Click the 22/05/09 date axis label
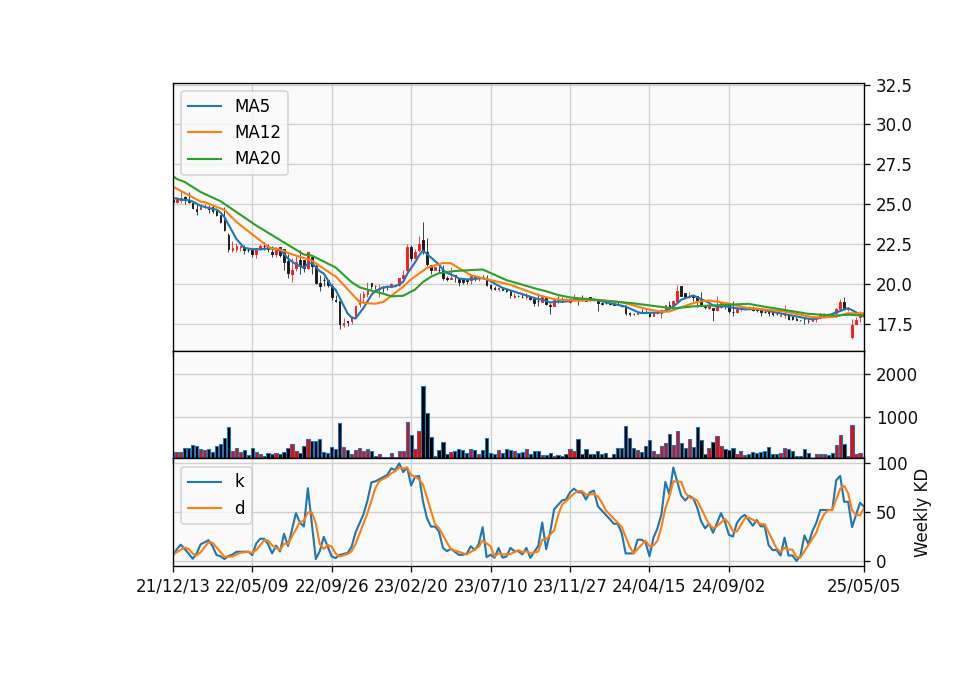 coord(252,586)
